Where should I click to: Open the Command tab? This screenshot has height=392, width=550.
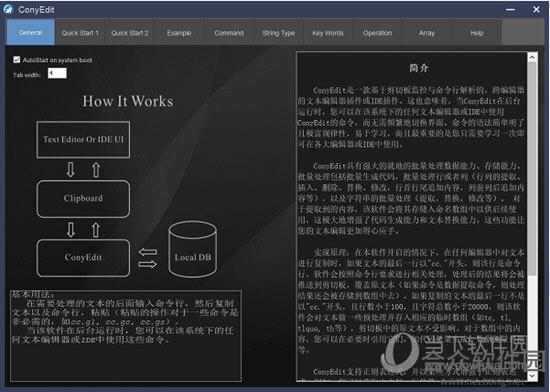click(229, 33)
